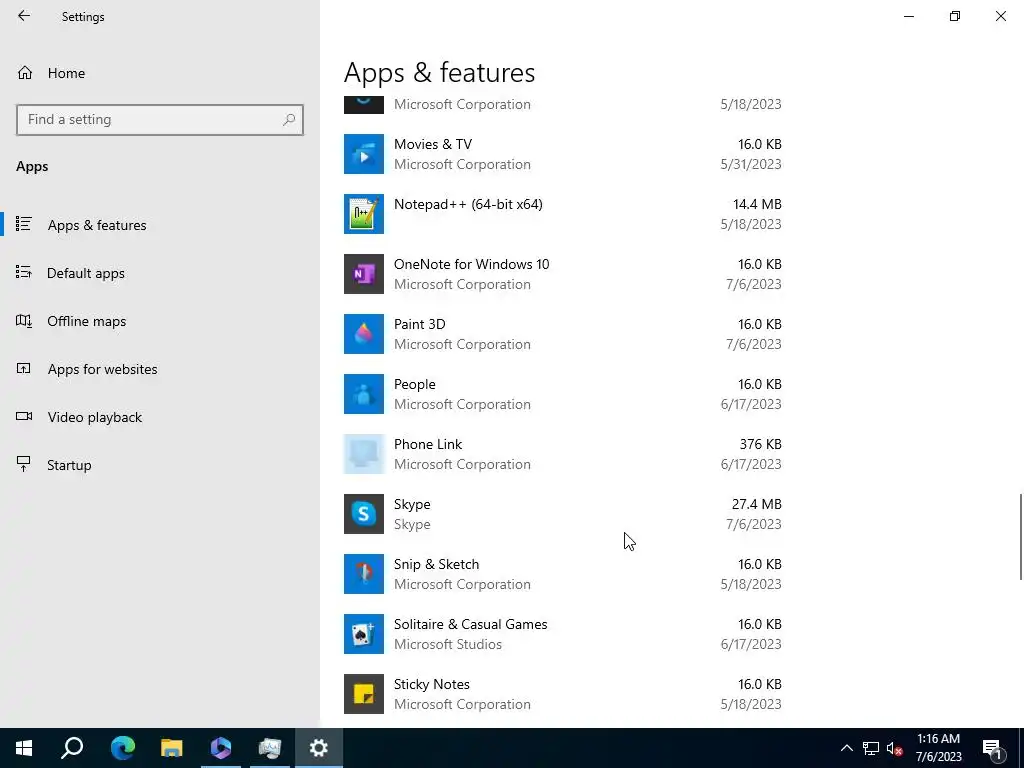Click the Apps & features page heading
1024x768 pixels.
(439, 72)
